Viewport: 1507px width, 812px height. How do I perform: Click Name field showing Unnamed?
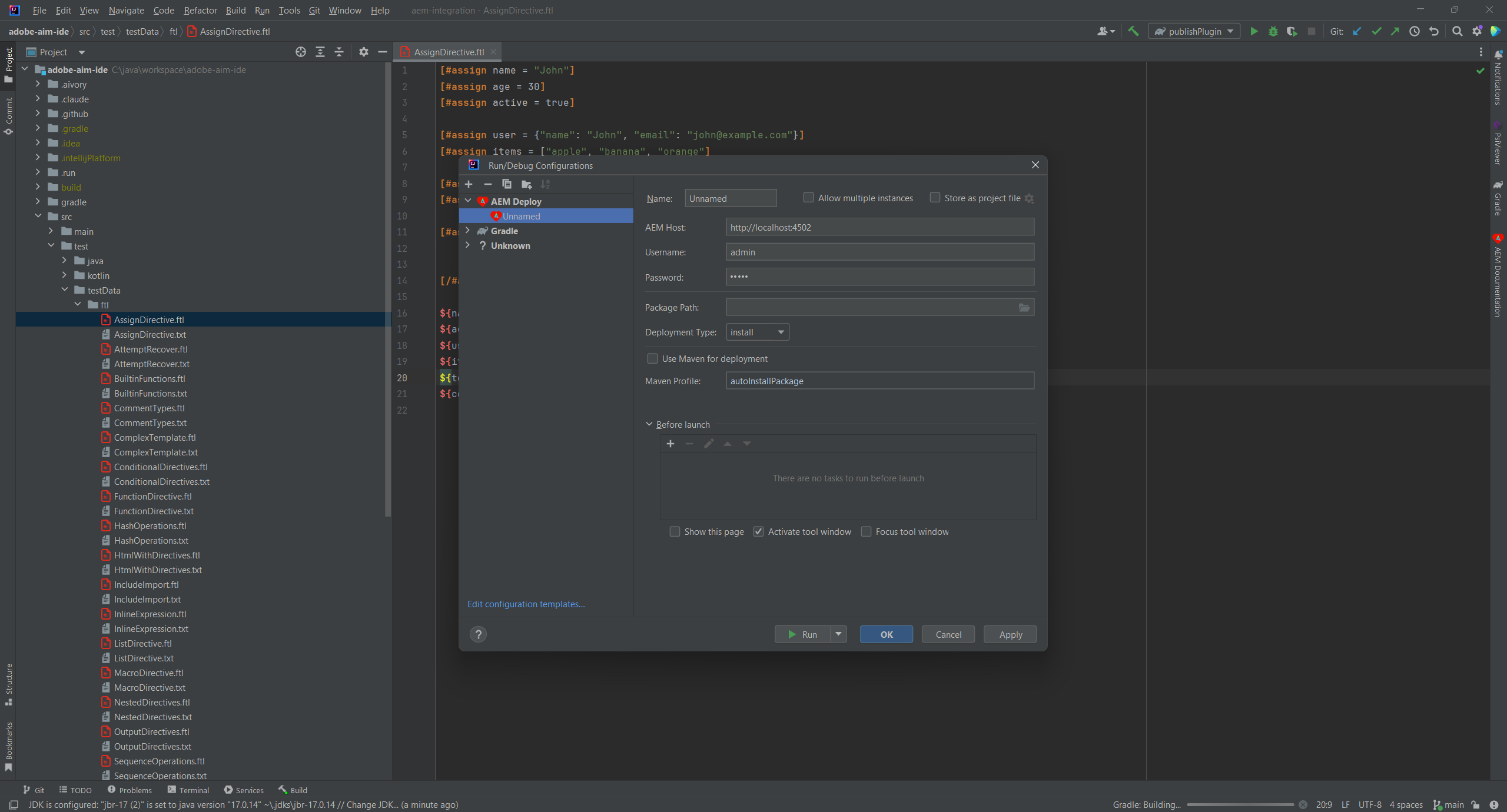[731, 198]
